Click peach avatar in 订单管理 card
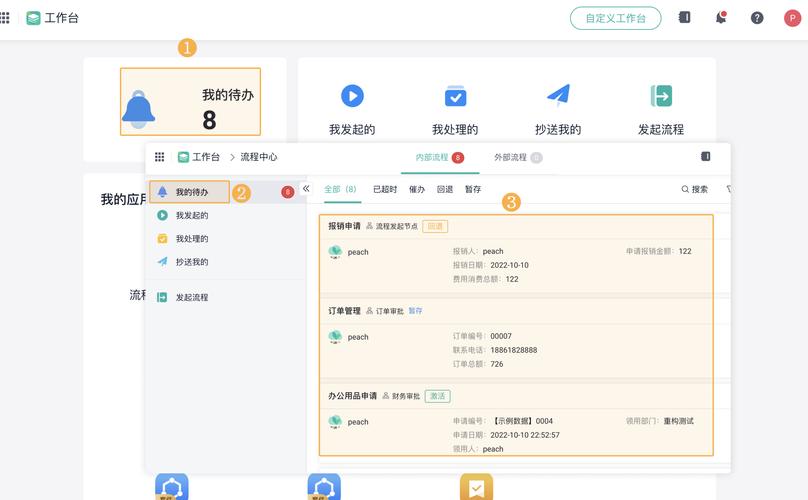This screenshot has width=808, height=500. point(335,337)
